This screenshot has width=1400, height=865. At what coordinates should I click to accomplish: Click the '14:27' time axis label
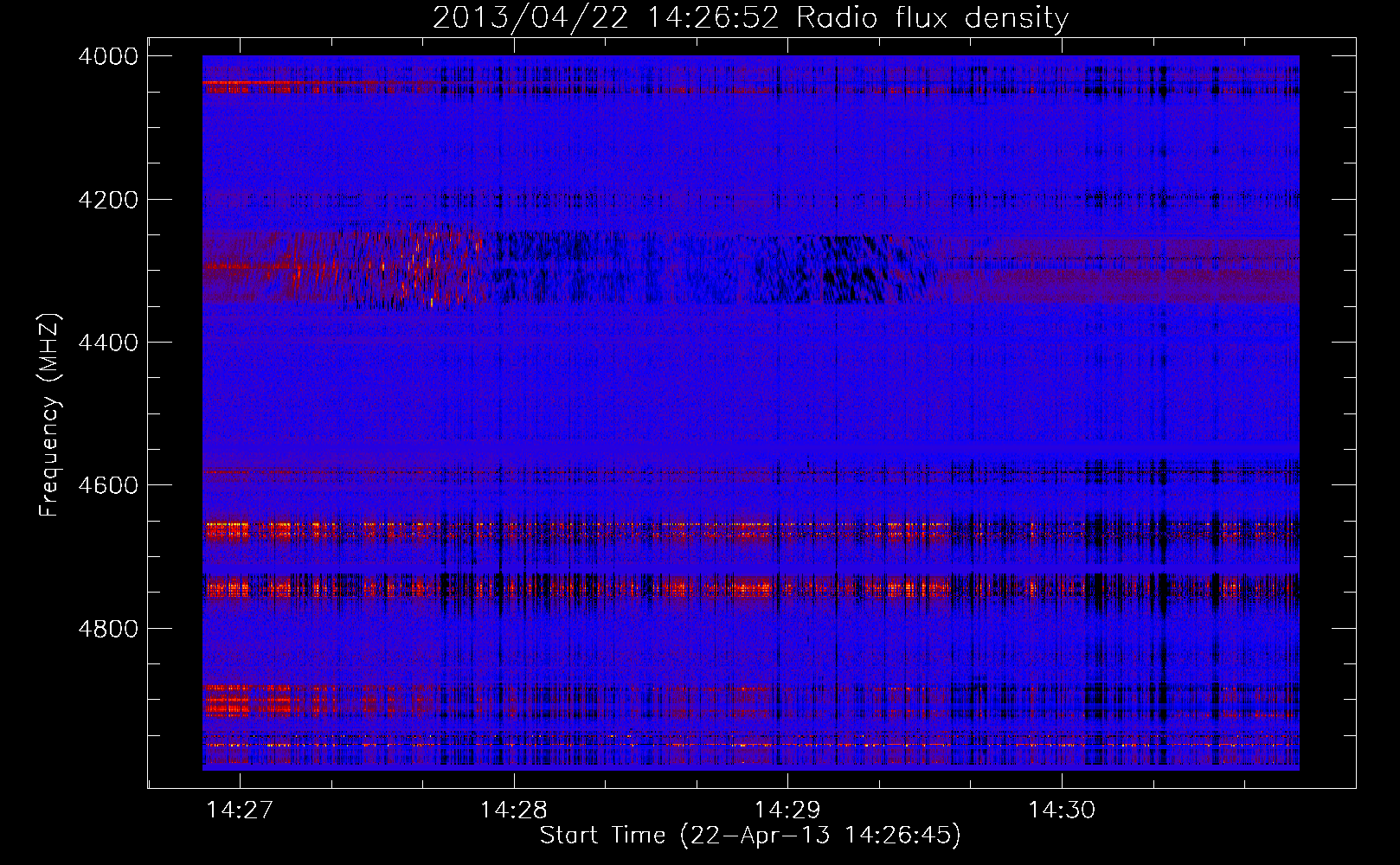pyautogui.click(x=240, y=810)
